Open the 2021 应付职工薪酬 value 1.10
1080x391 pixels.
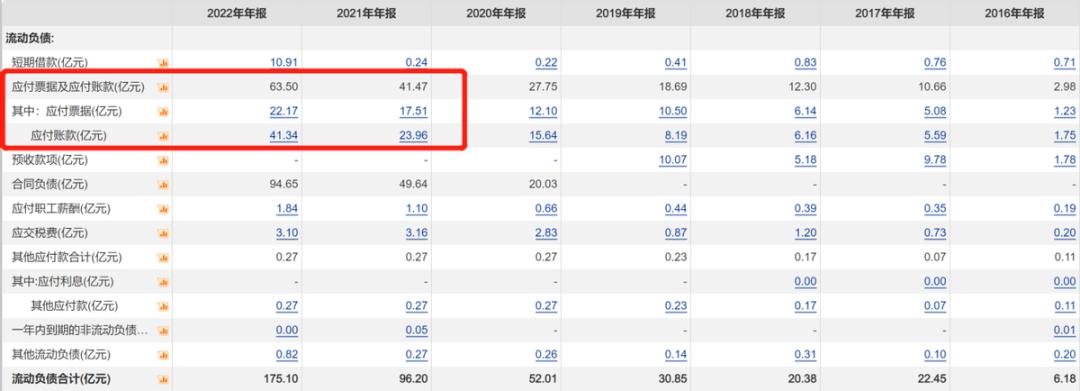tap(417, 209)
